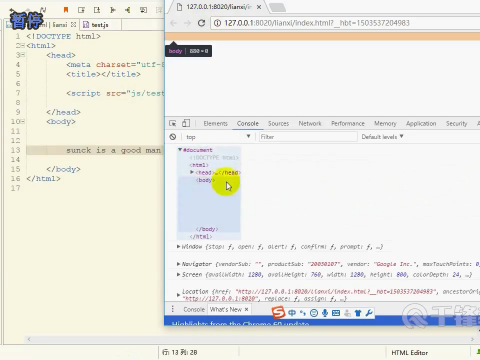Select the drawer Console tab
Viewport: 480px width, 360px height.
coord(194,309)
